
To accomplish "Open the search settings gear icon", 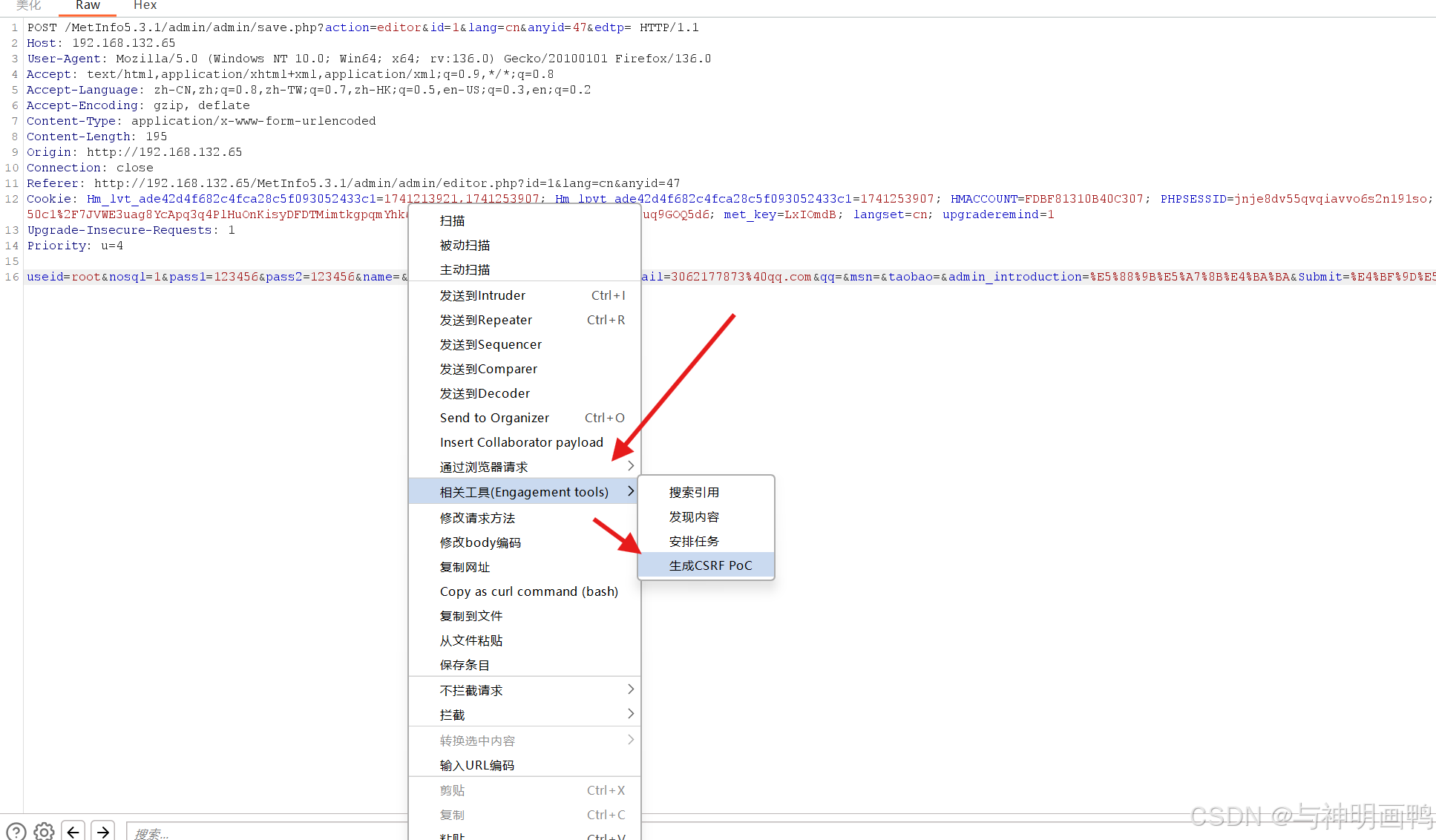I will pyautogui.click(x=45, y=831).
